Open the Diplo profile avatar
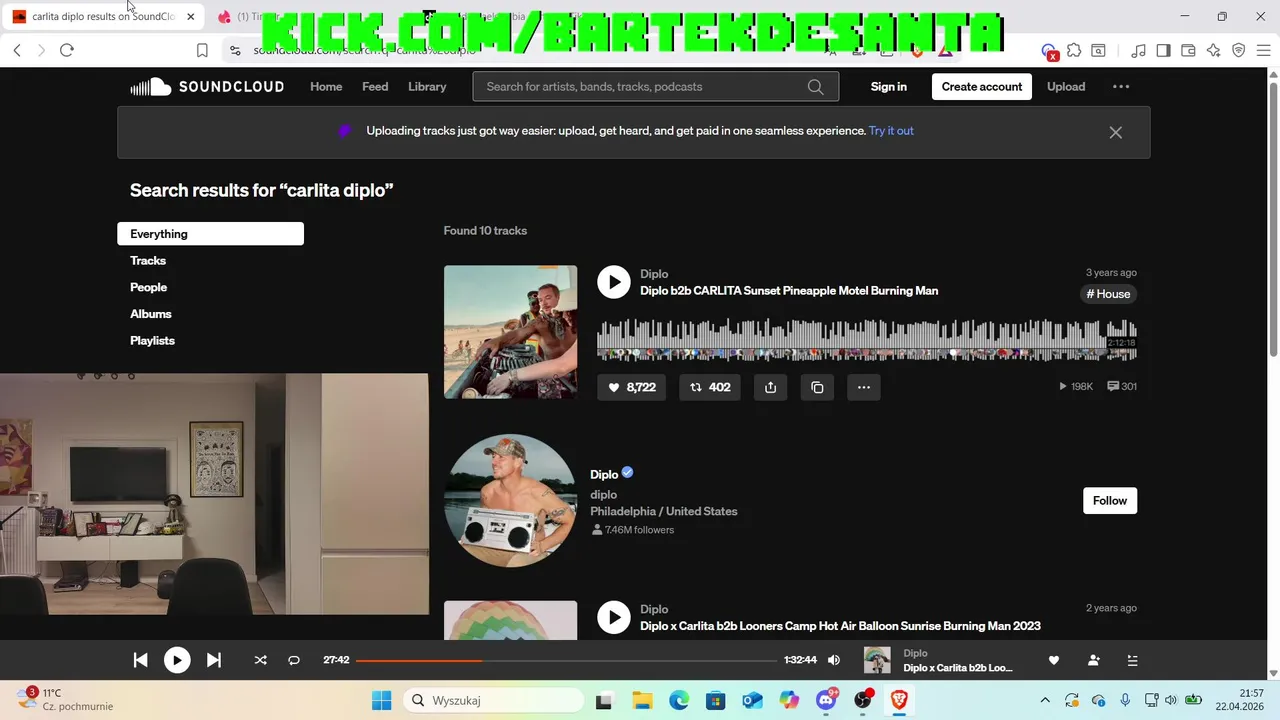 pos(510,501)
